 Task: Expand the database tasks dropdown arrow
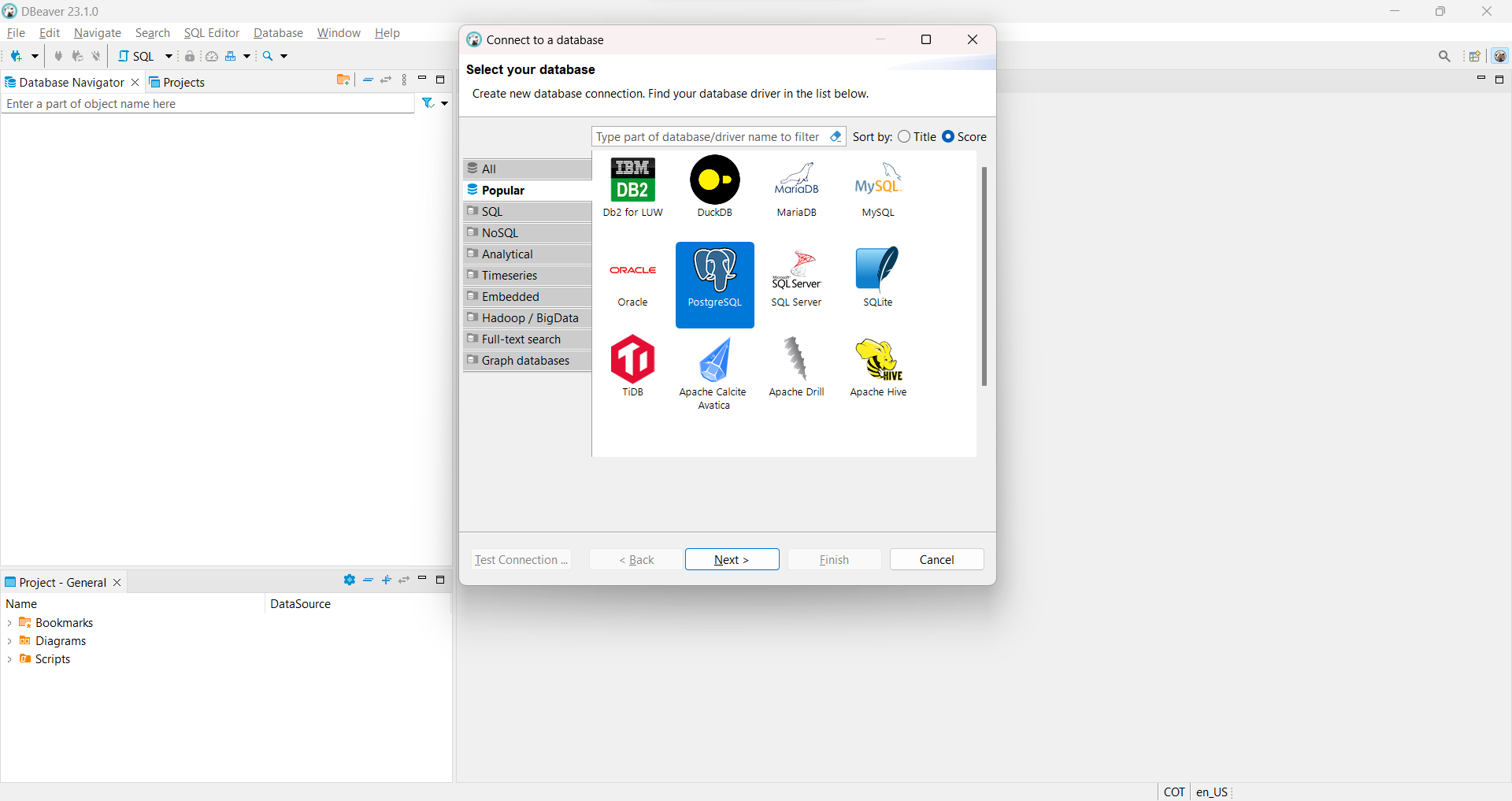(246, 56)
